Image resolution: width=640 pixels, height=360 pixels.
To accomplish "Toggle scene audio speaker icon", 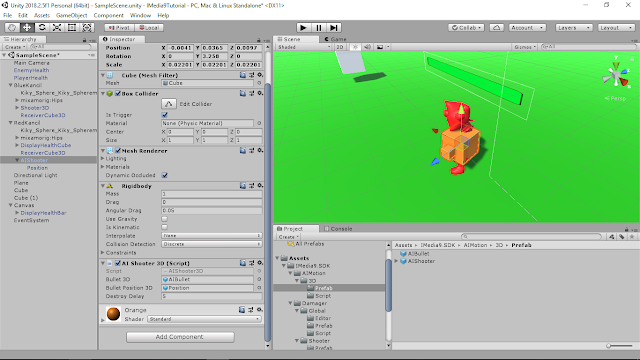I will pos(367,47).
